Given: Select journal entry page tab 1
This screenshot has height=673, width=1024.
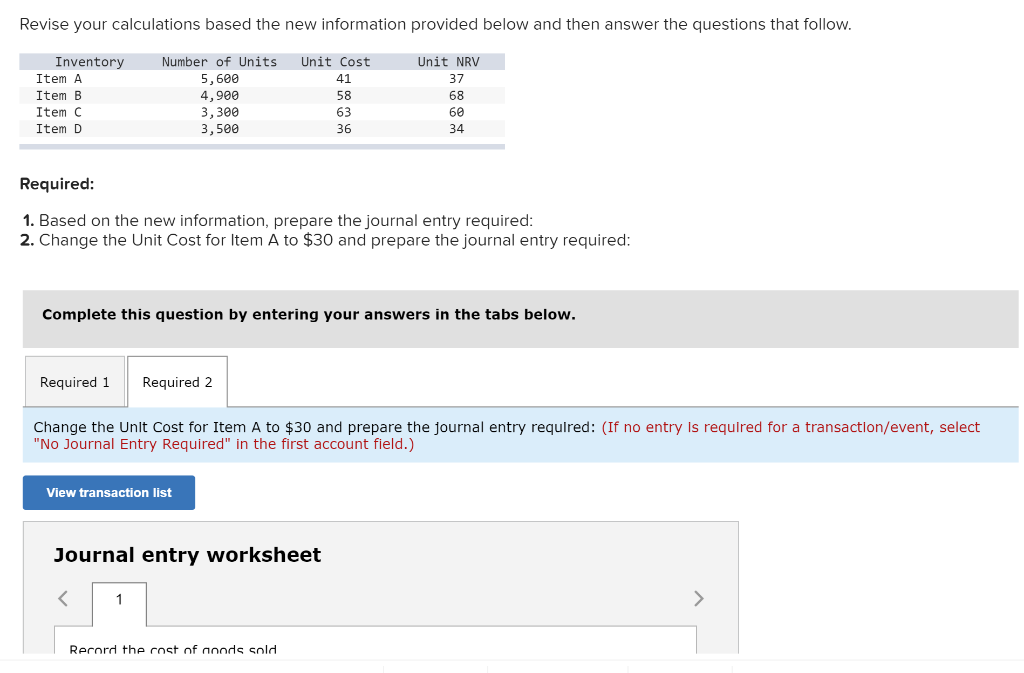Looking at the screenshot, I should click(119, 598).
